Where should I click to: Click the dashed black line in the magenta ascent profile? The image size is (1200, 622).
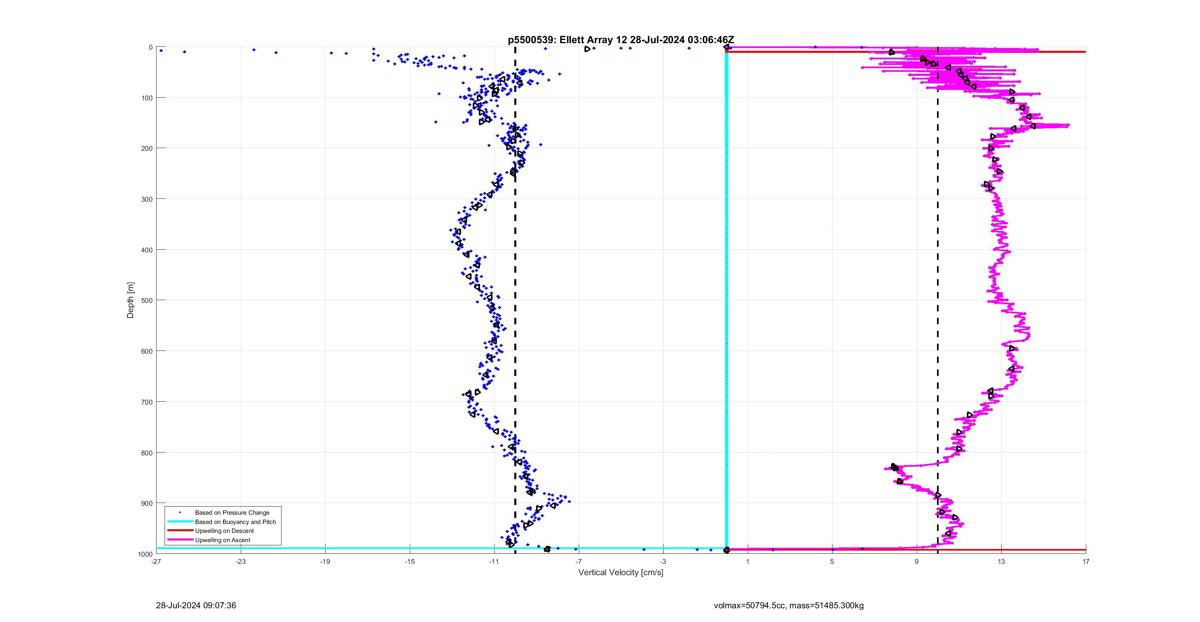[938, 300]
